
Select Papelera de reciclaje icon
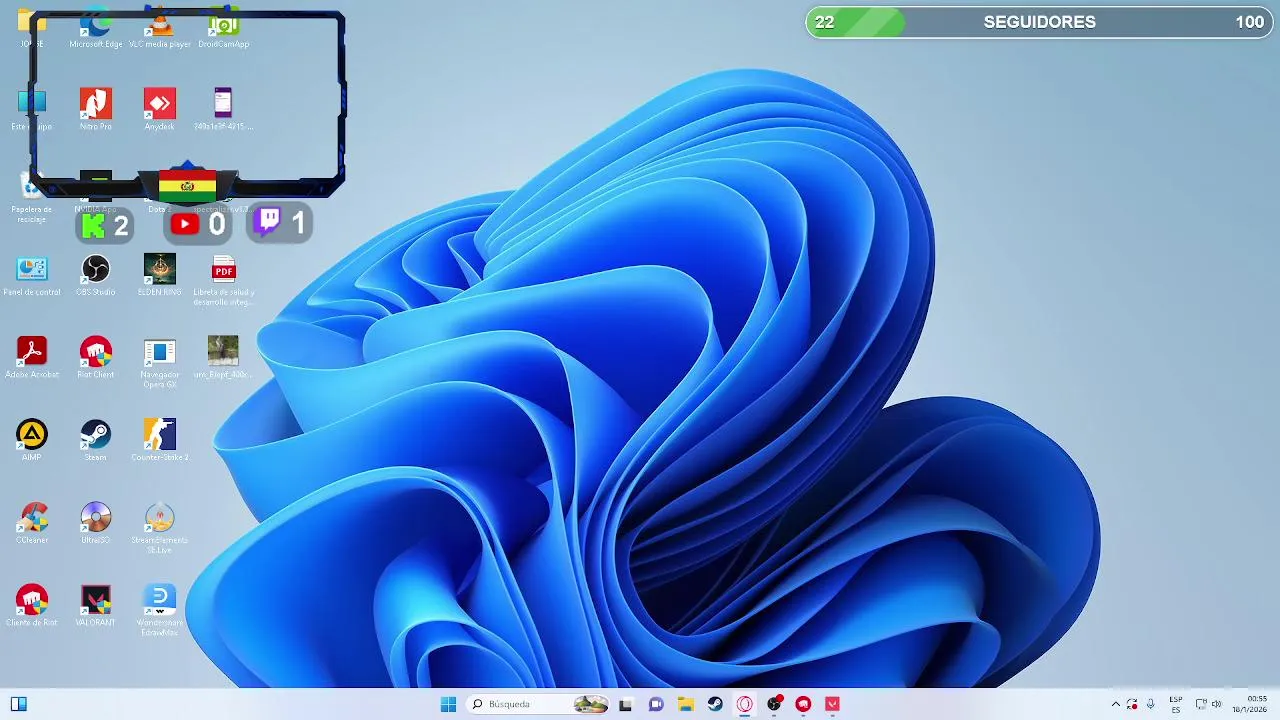pyautogui.click(x=32, y=197)
